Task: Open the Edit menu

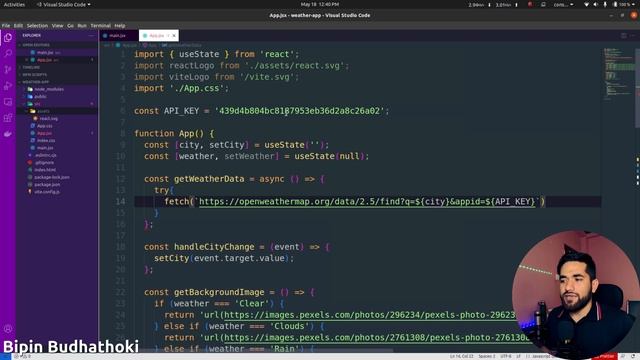Action: coord(18,25)
